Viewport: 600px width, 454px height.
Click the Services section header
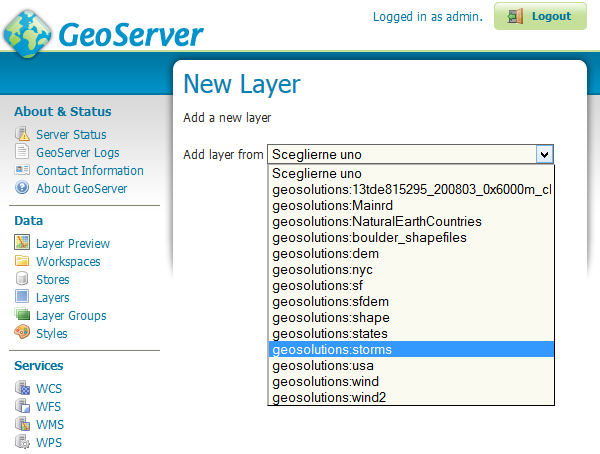tap(39, 366)
